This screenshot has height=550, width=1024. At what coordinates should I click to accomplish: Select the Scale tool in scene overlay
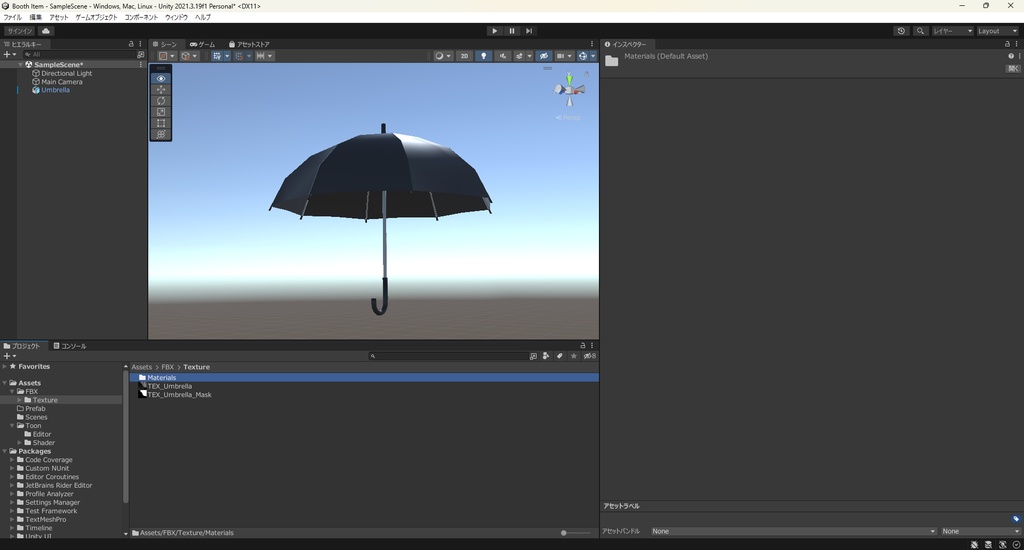point(161,112)
